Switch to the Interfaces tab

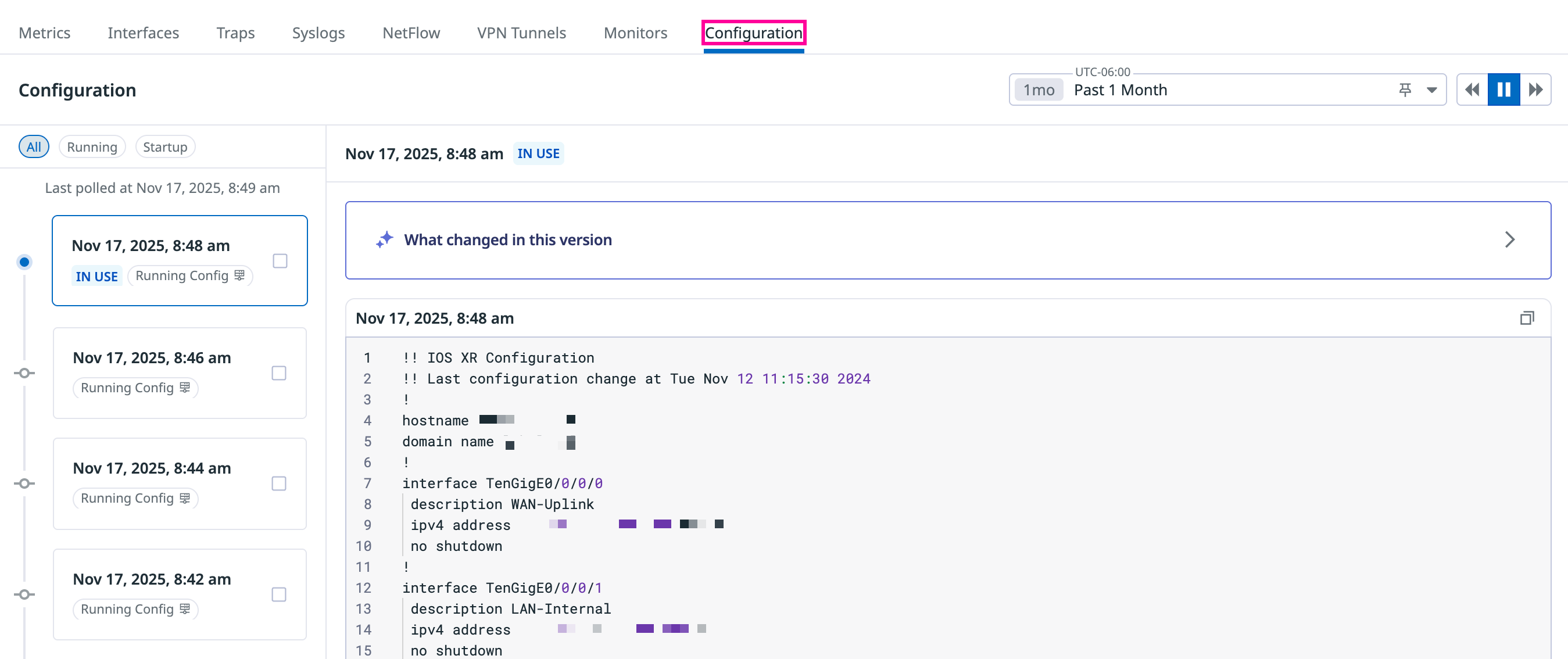(x=143, y=33)
